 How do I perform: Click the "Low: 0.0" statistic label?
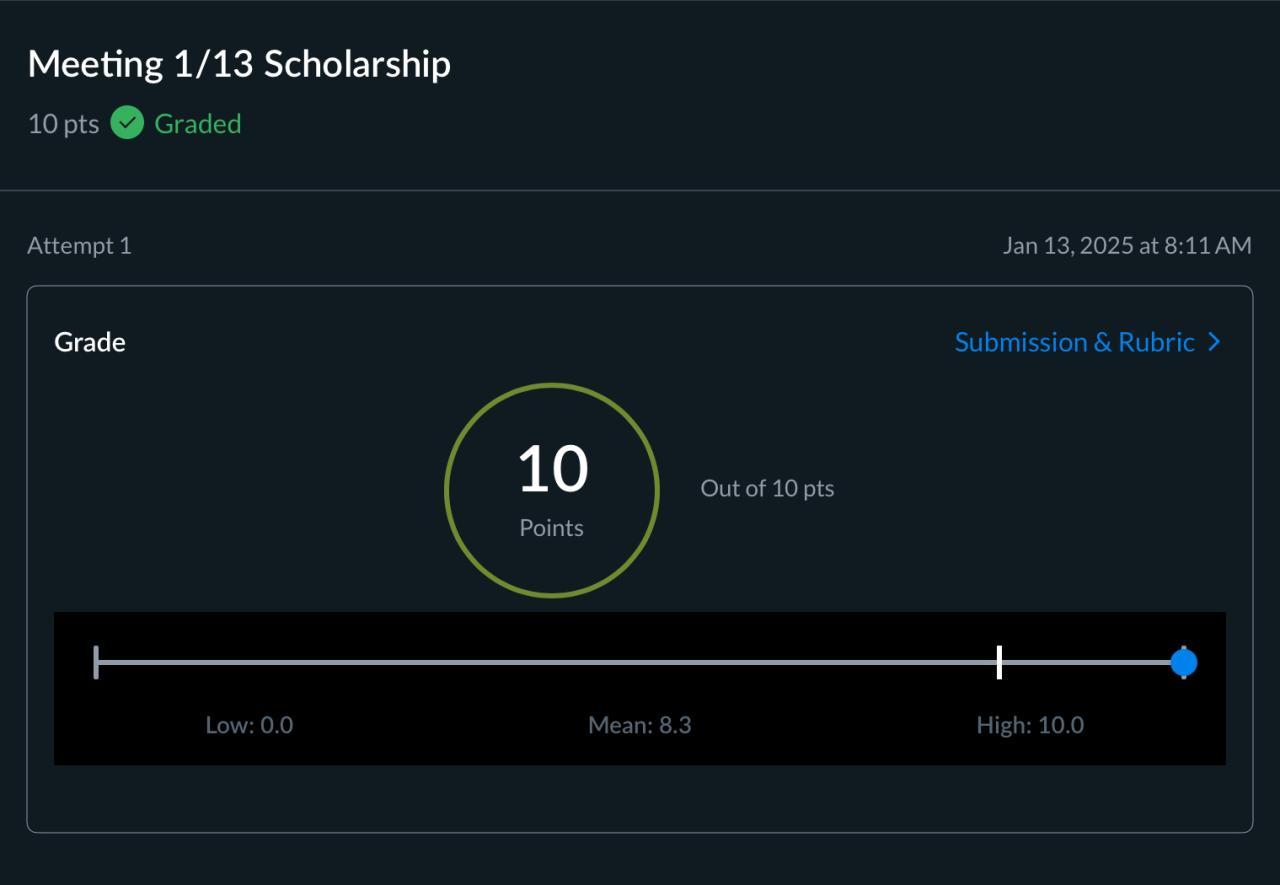click(249, 725)
